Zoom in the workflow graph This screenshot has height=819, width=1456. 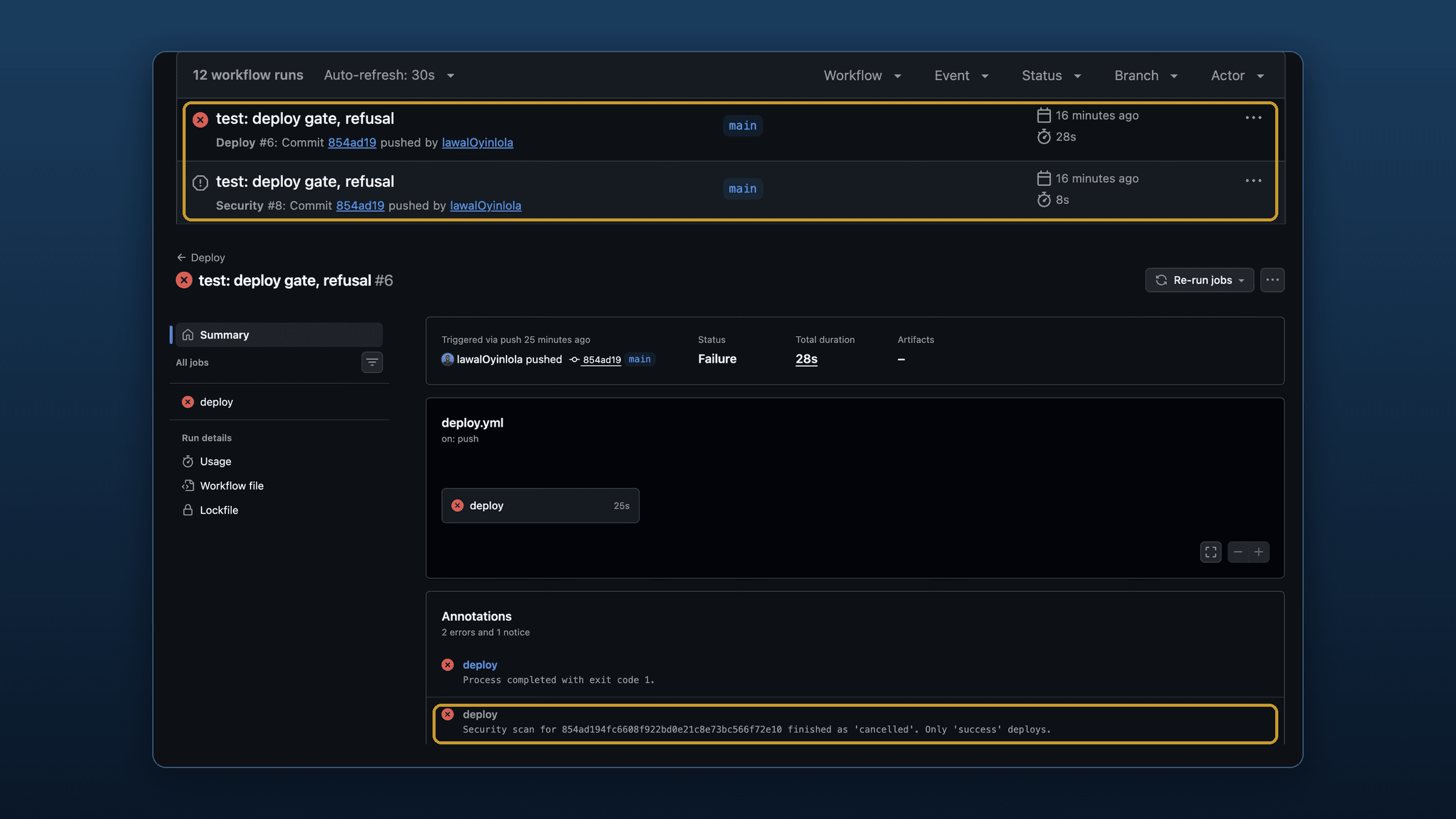(x=1259, y=552)
